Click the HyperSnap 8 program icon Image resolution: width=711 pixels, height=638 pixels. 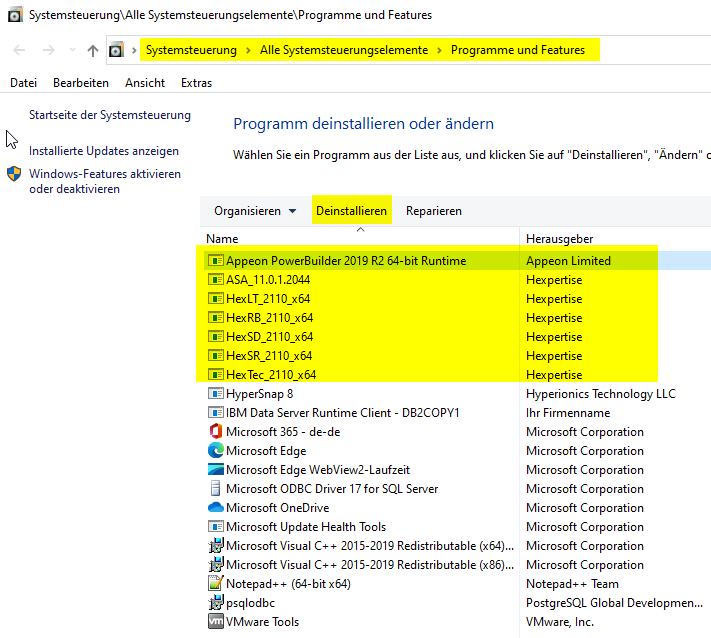(215, 393)
